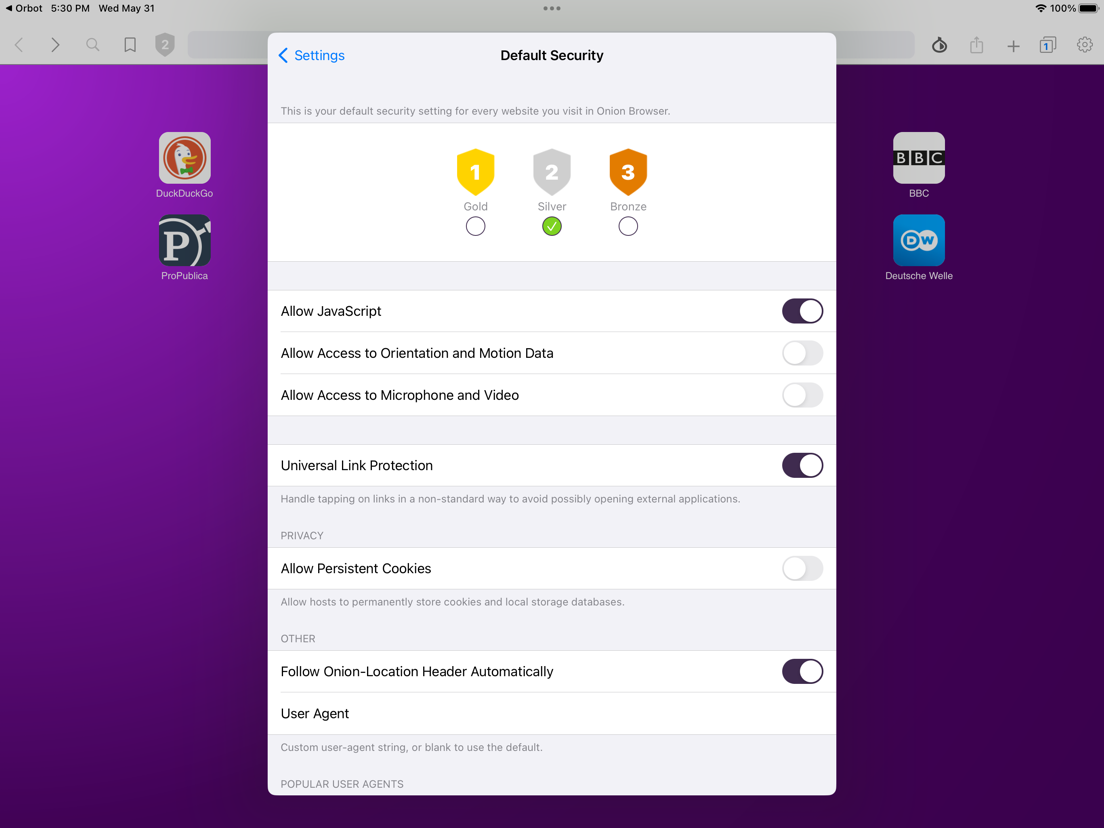Select the Gold security level radio button
This screenshot has width=1104, height=828.
[475, 227]
